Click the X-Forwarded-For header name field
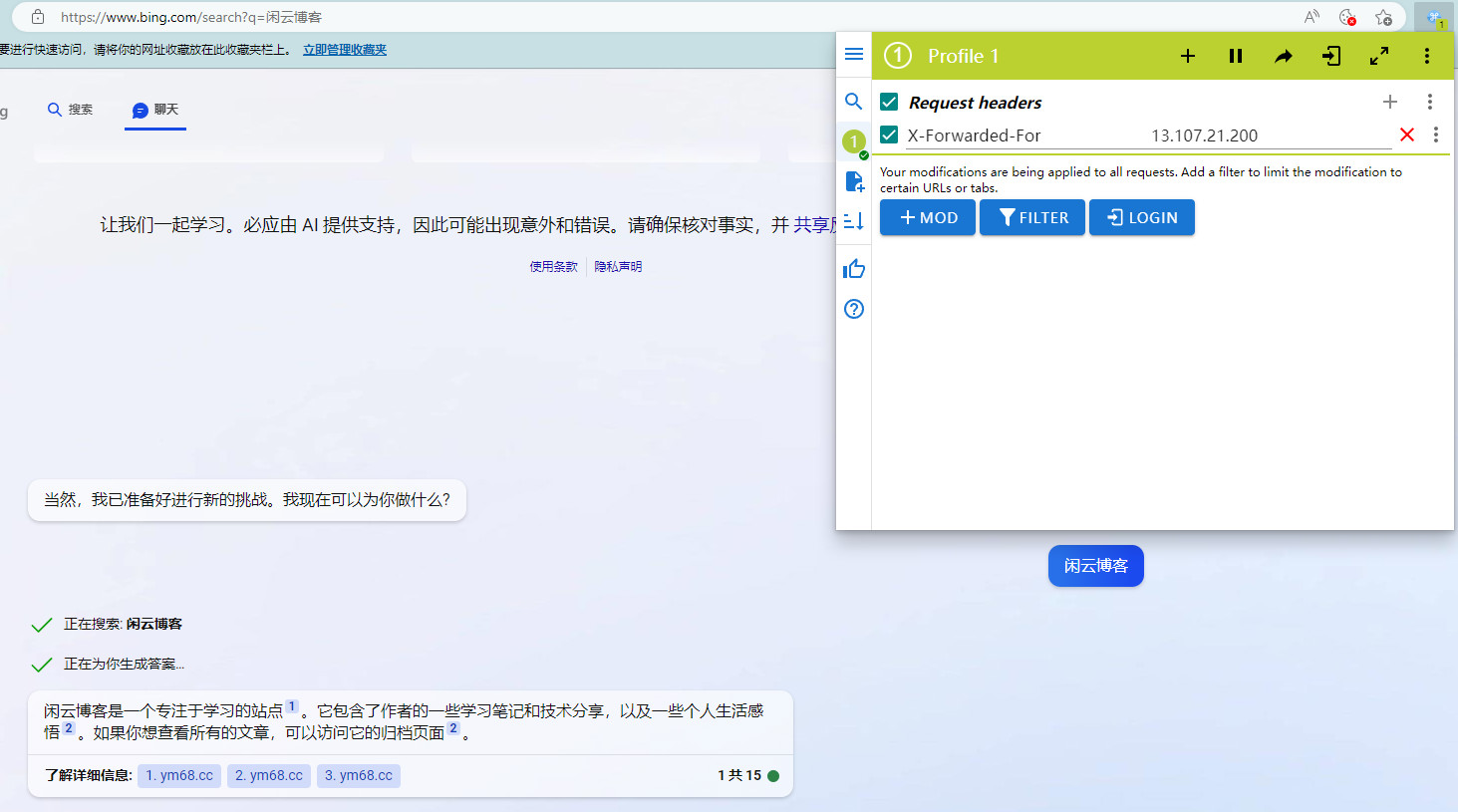Image resolution: width=1458 pixels, height=812 pixels. tap(1024, 135)
